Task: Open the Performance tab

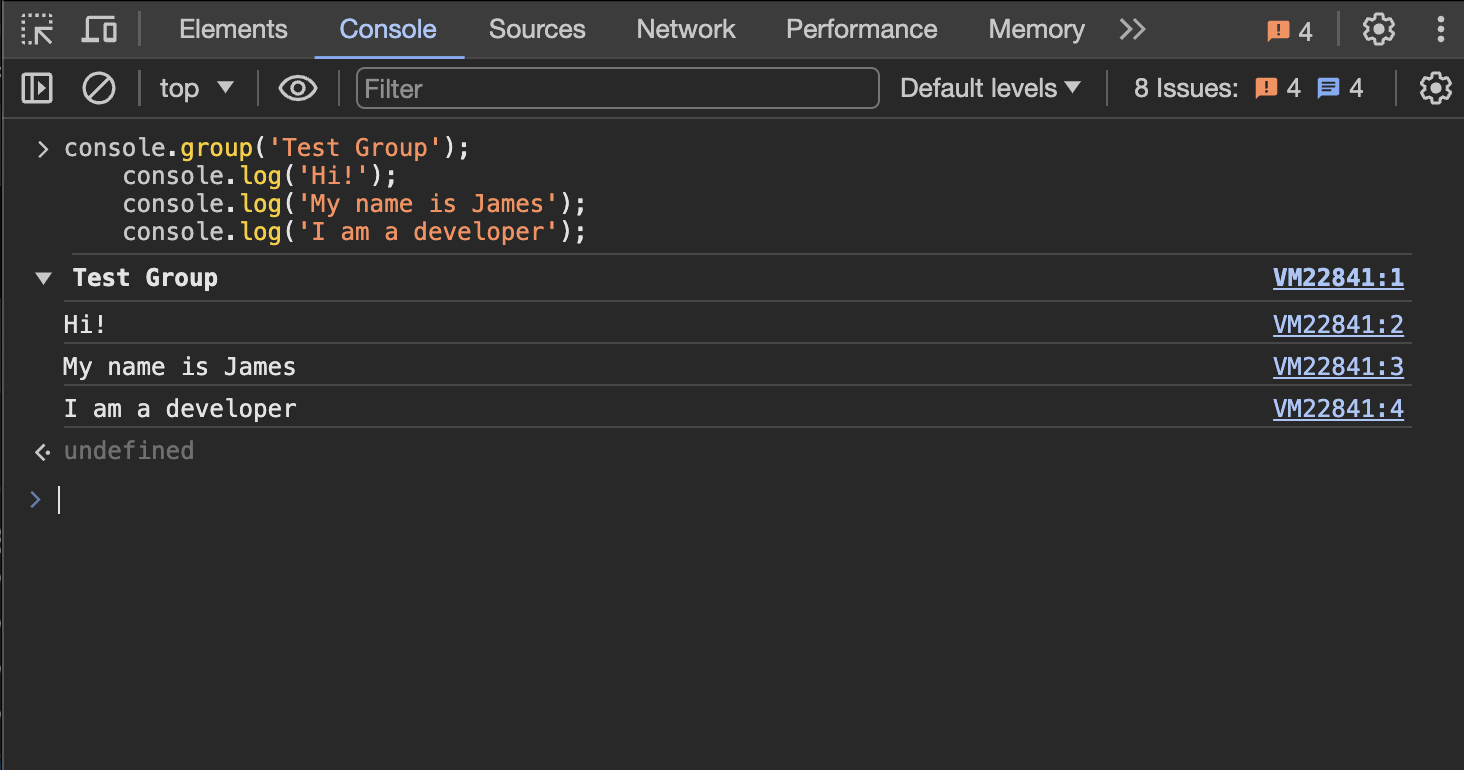Action: tap(862, 29)
